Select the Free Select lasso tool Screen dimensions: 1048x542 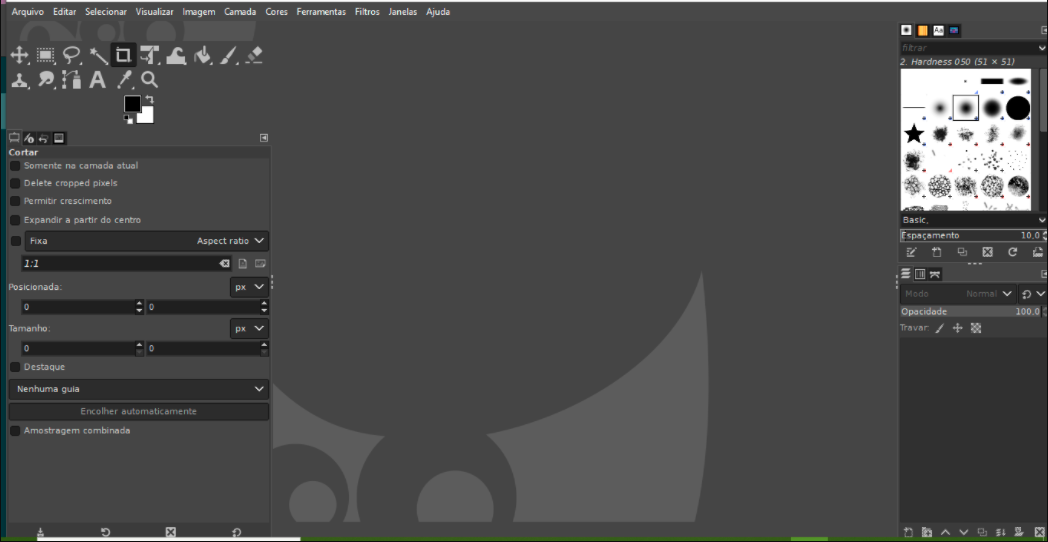[72, 55]
